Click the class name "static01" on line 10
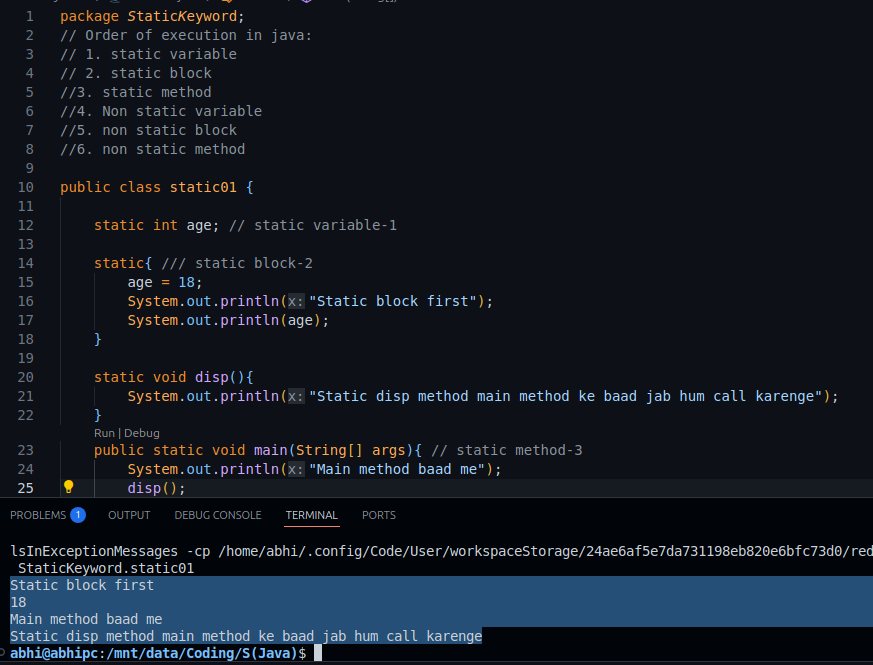Image resolution: width=873 pixels, height=665 pixels. [203, 187]
